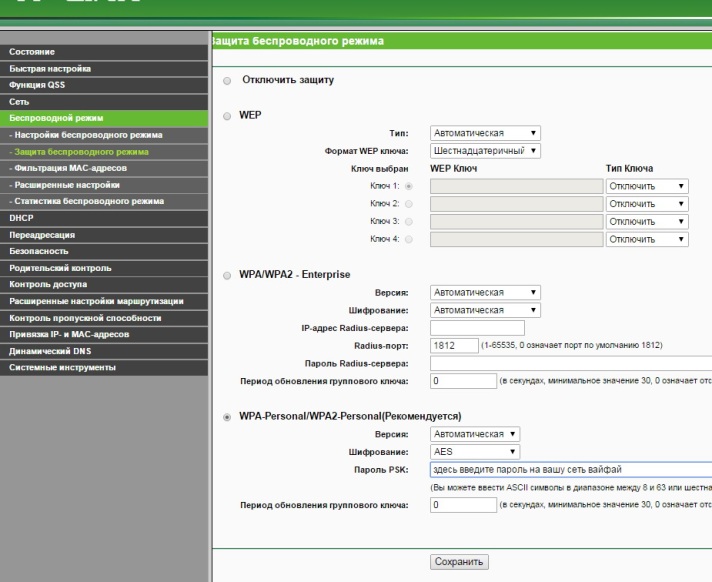Select the WEP security radio button

tap(227, 115)
